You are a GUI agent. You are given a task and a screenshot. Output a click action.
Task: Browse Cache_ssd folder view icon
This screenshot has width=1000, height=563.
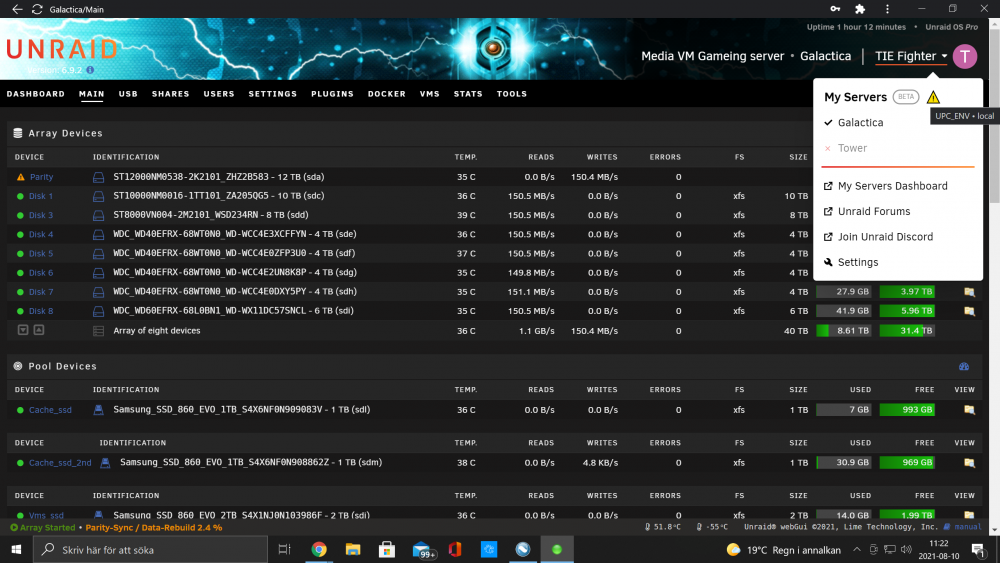click(969, 410)
